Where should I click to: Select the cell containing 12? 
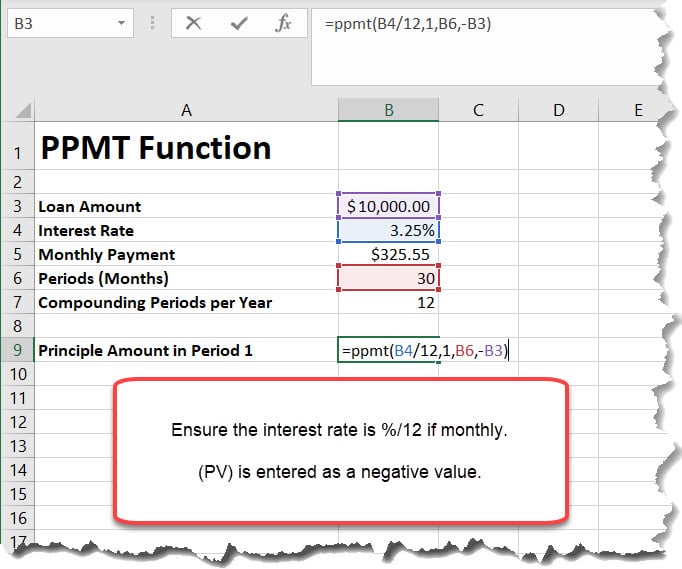coord(388,302)
